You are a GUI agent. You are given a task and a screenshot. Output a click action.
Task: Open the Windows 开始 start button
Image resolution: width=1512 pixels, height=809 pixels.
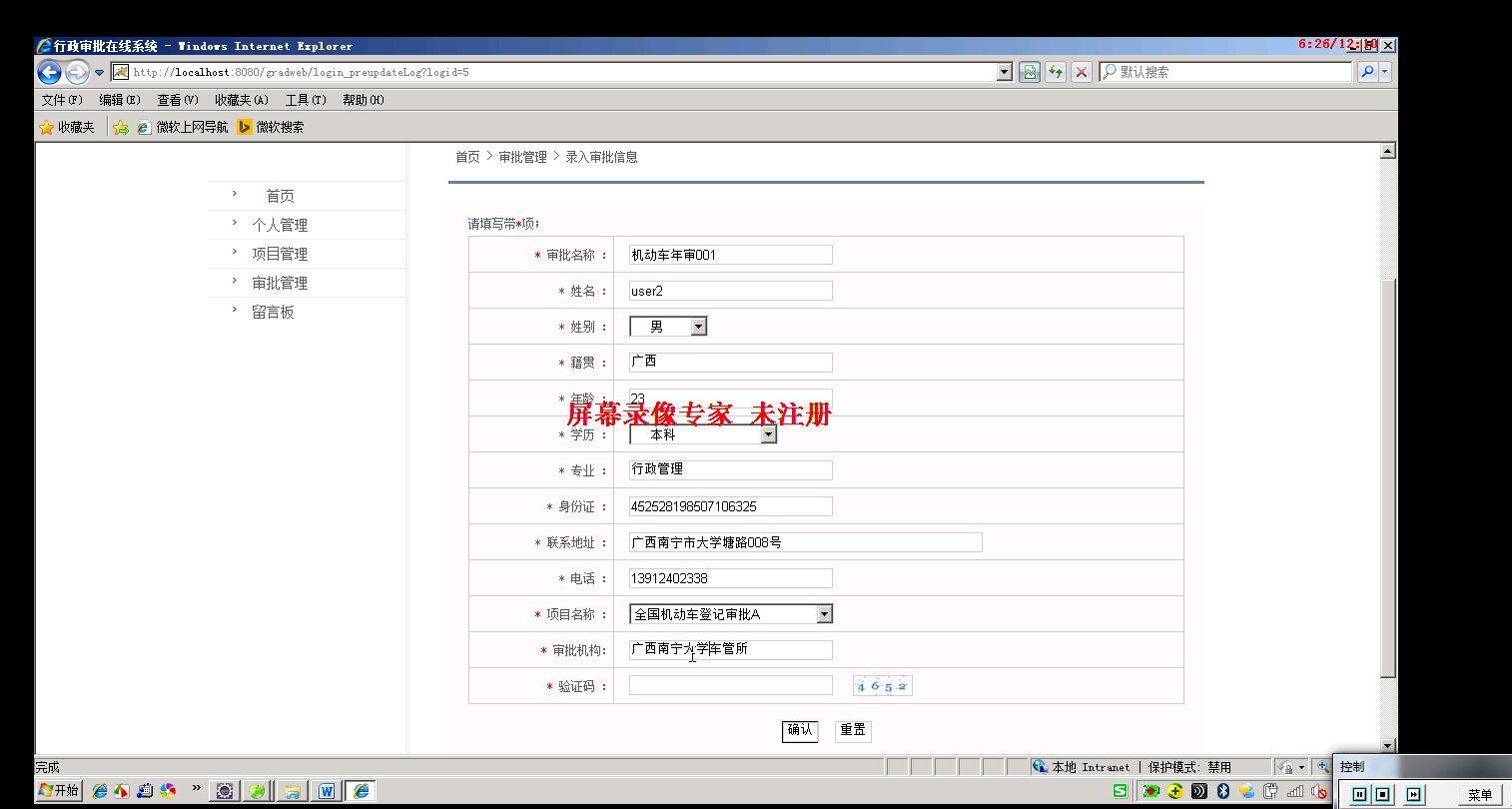59,791
